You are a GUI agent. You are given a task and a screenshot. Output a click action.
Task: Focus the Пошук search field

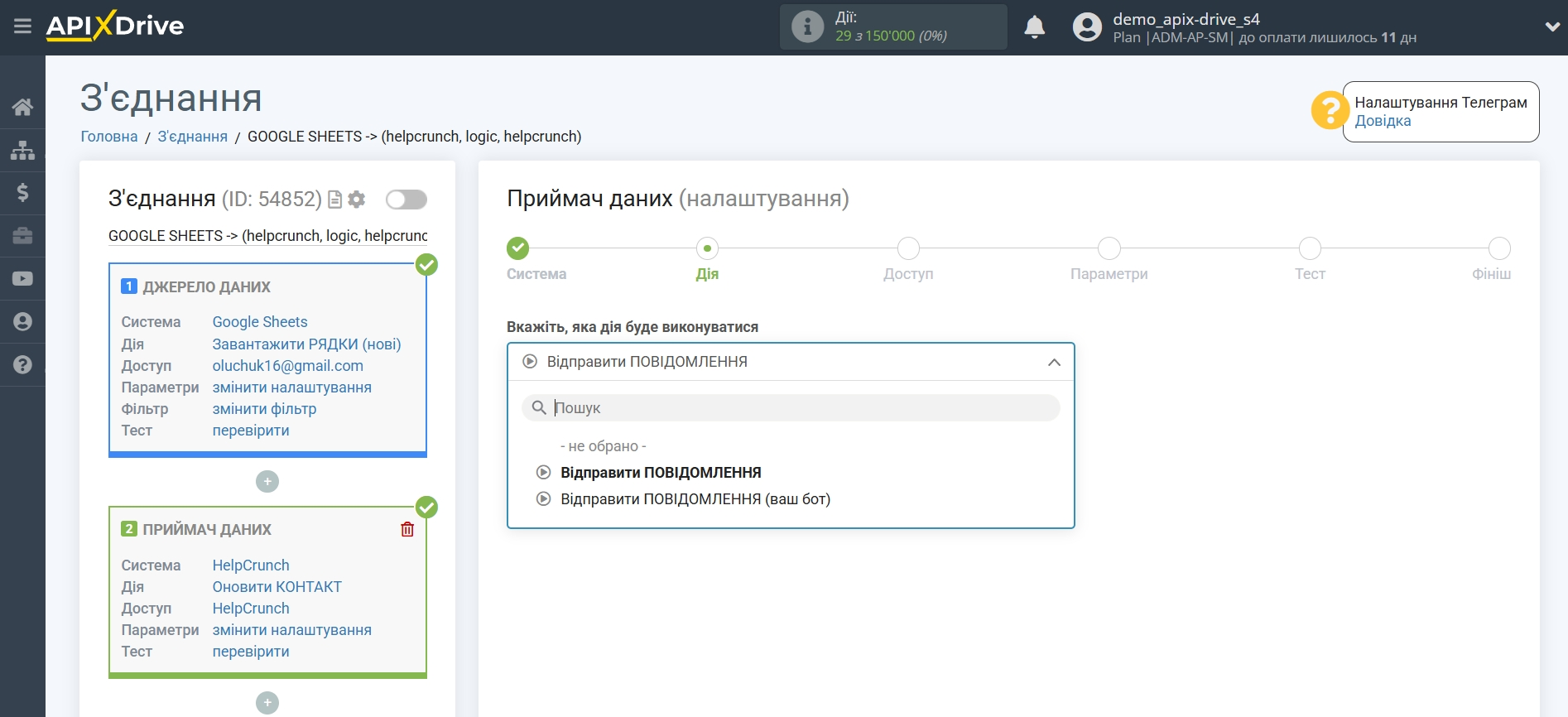[791, 408]
